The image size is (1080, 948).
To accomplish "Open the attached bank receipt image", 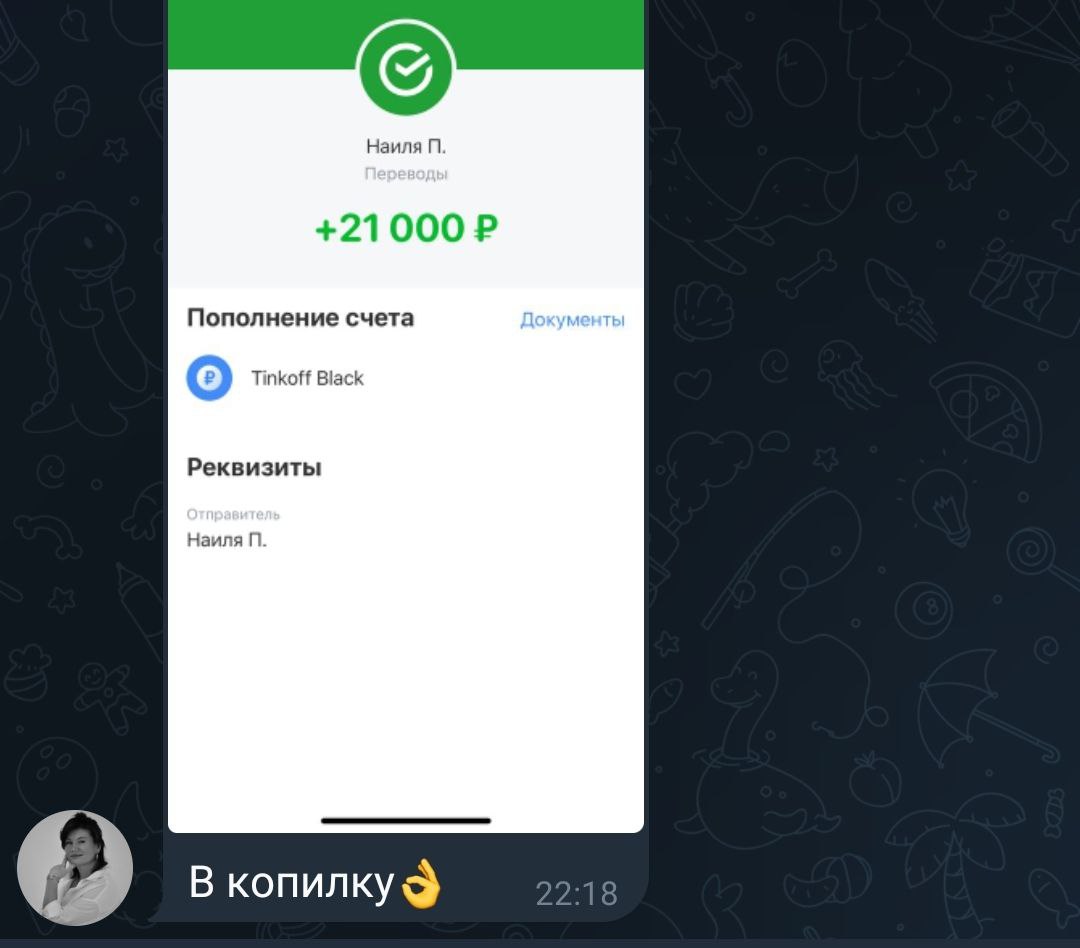I will tap(406, 416).
